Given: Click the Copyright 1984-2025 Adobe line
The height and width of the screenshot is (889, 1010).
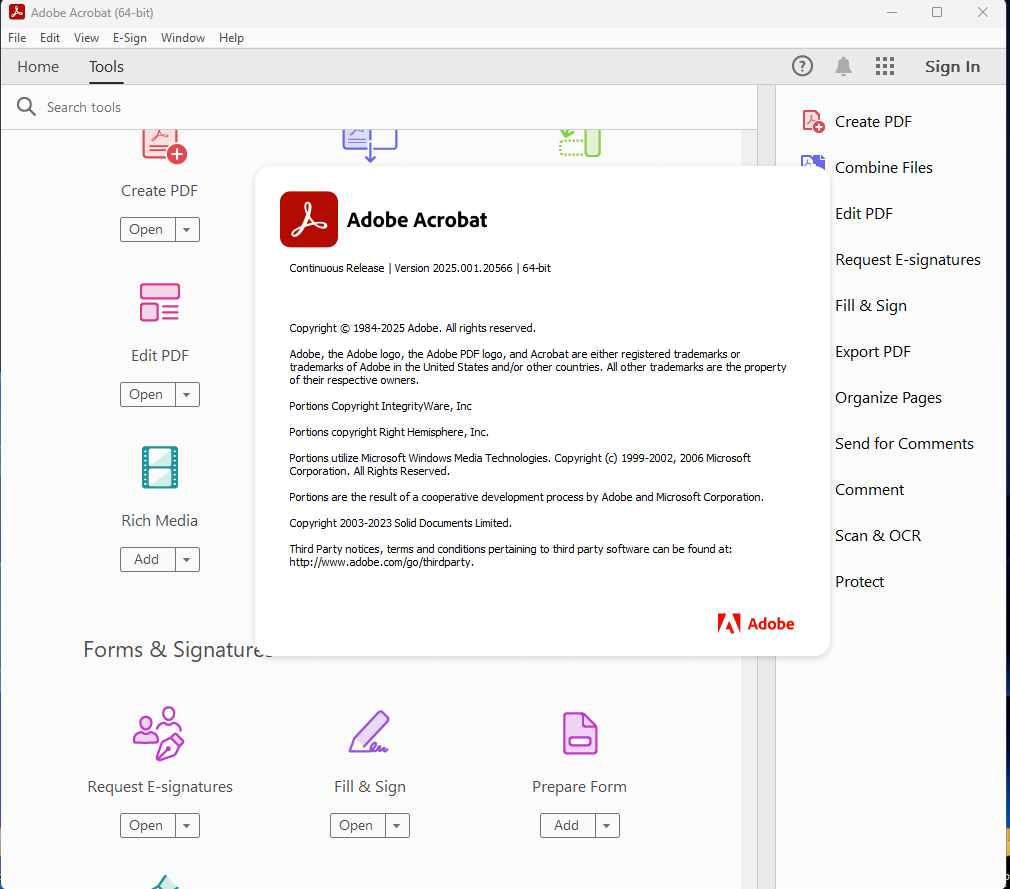Looking at the screenshot, I should [x=412, y=328].
